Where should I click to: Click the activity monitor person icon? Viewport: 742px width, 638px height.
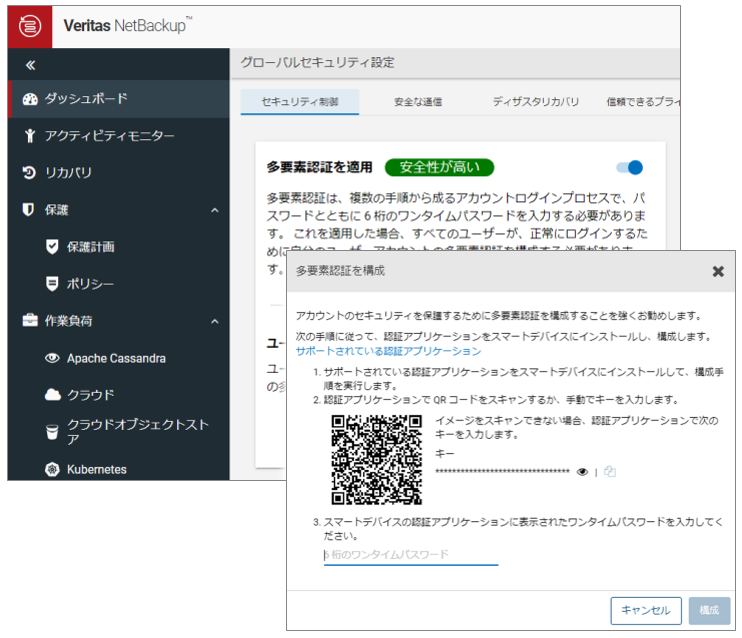[30, 136]
